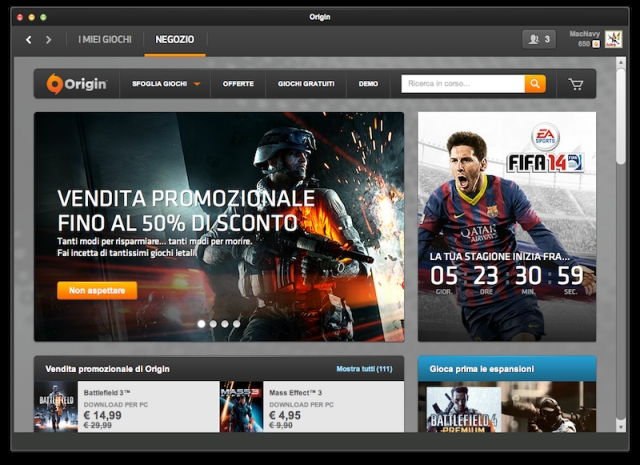The height and width of the screenshot is (465, 640).
Task: Click the Mostra tutti (111) link
Action: click(x=364, y=369)
